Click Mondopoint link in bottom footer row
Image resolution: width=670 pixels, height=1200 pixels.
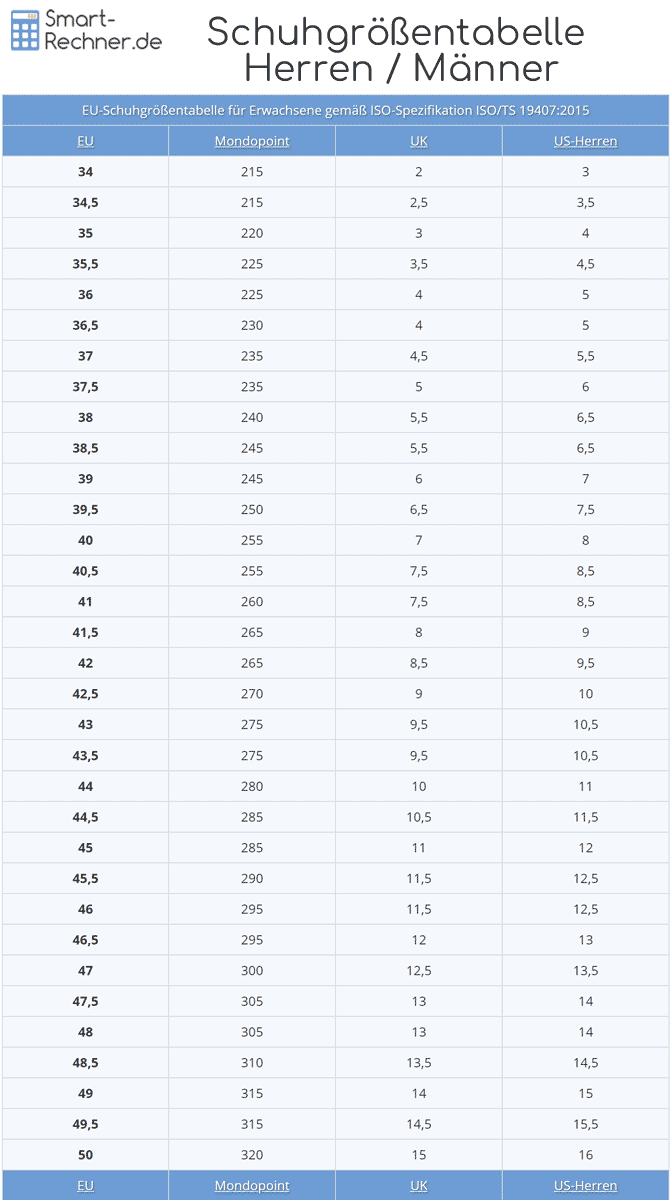(x=252, y=1185)
